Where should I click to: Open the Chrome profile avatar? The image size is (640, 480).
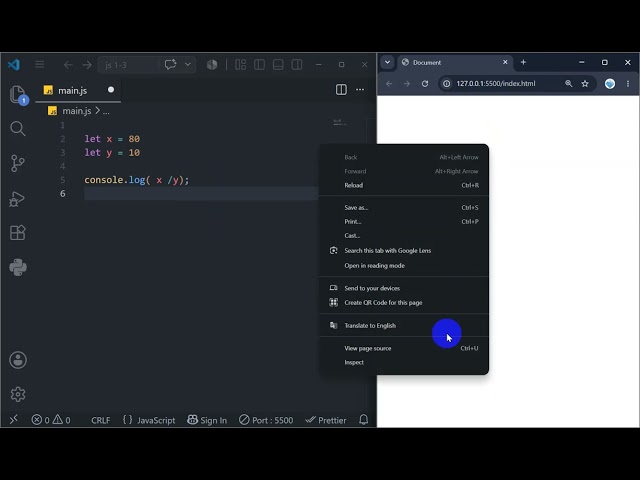tap(610, 83)
